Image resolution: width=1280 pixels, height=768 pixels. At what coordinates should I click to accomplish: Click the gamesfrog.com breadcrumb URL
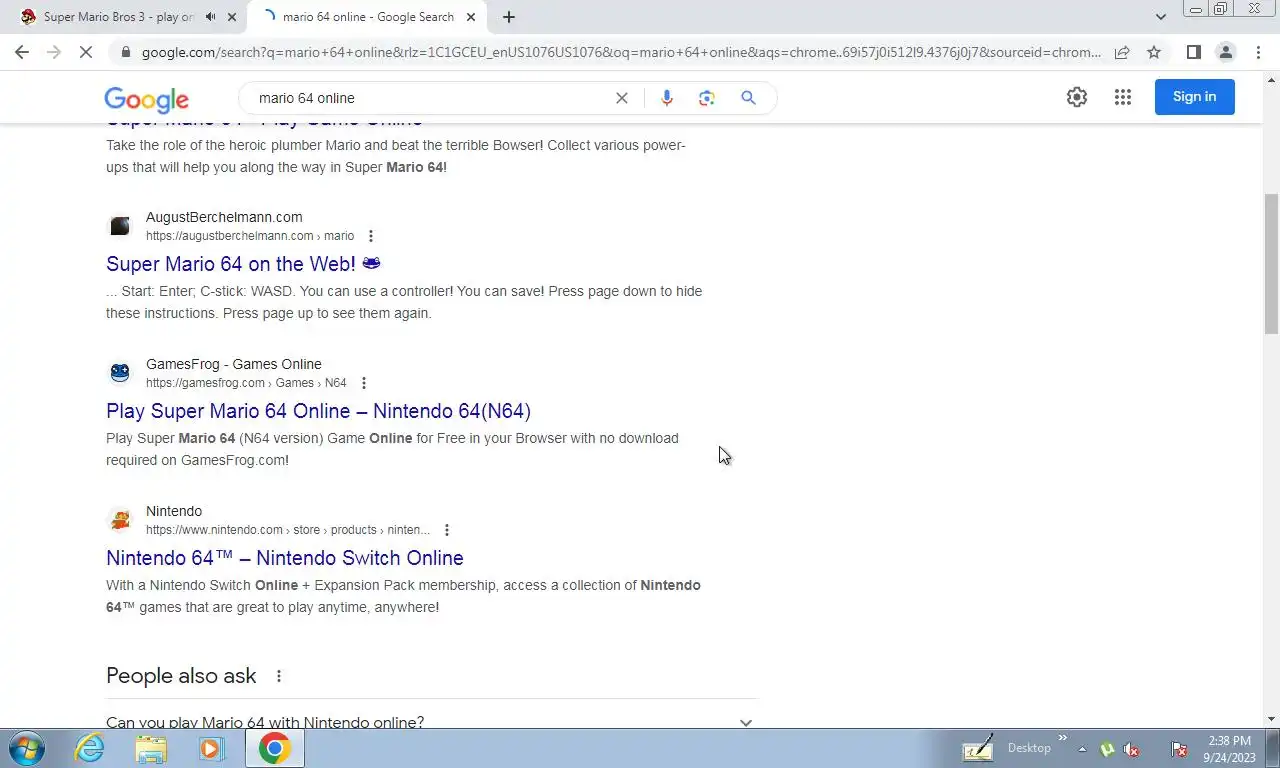click(x=246, y=383)
